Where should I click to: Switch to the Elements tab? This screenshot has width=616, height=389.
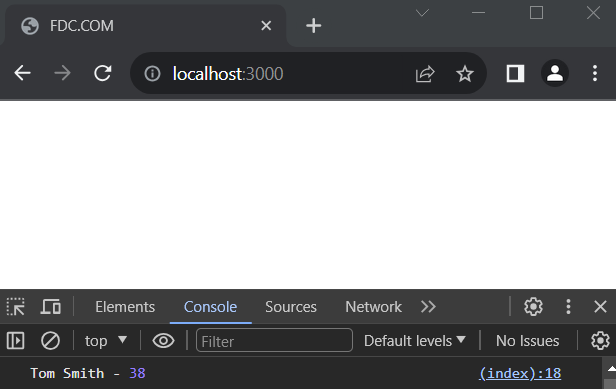125,307
